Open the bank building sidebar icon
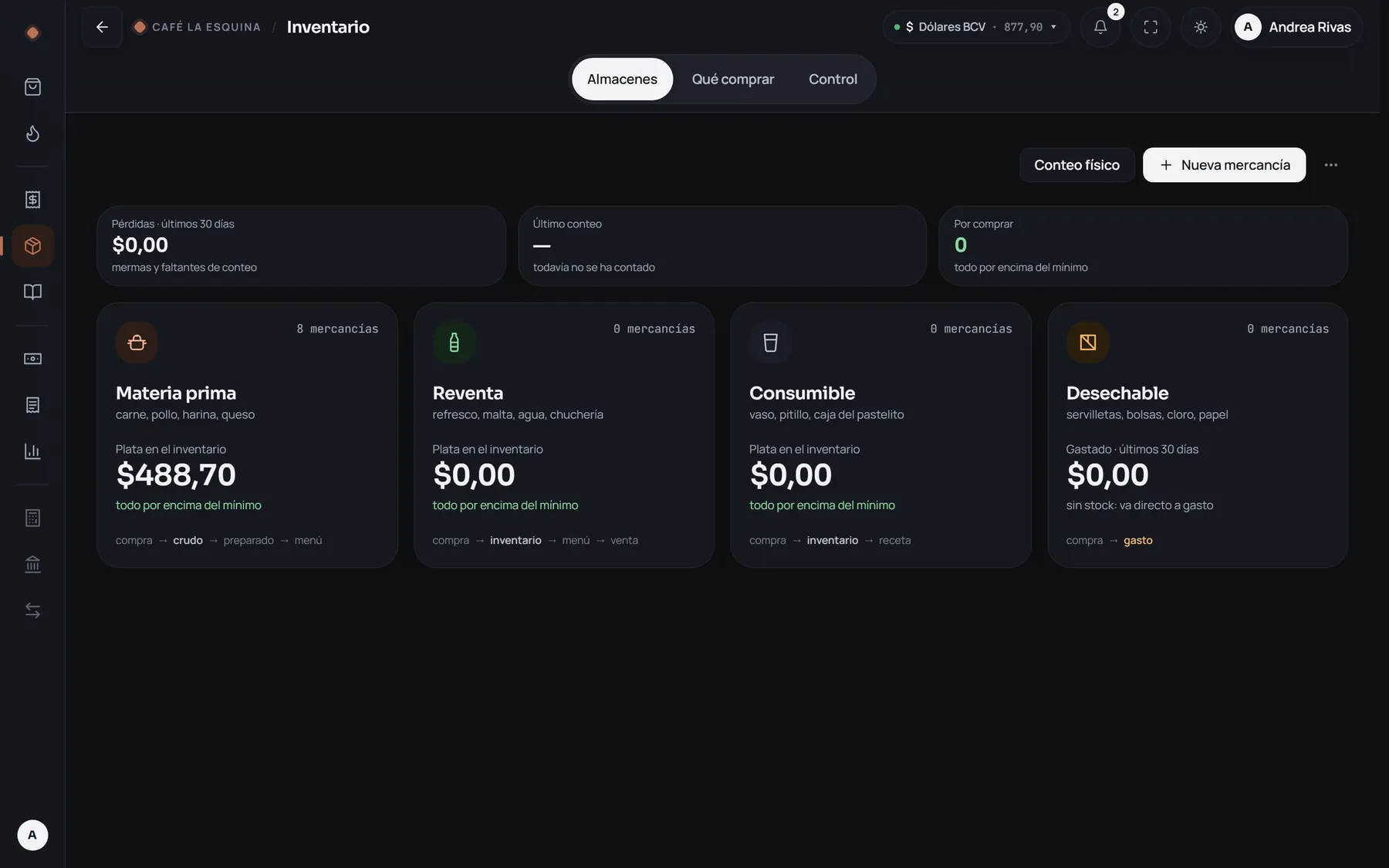Screen dimensions: 1389x868 [32, 564]
